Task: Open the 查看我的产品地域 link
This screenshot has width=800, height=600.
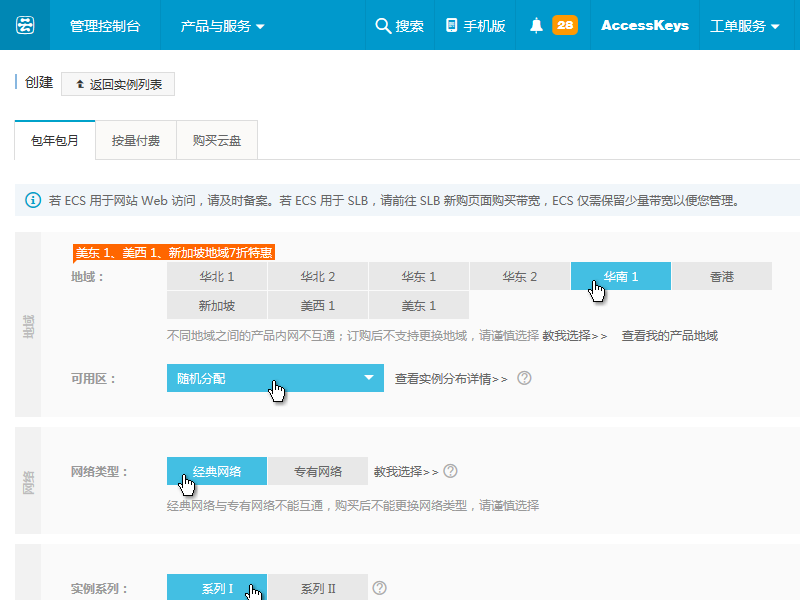Action: 669,336
